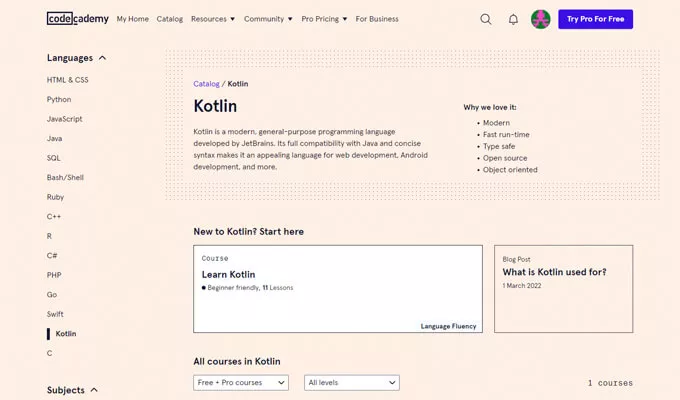Click Try Pro For Free button
Screen dimensions: 680x400
click(x=595, y=19)
